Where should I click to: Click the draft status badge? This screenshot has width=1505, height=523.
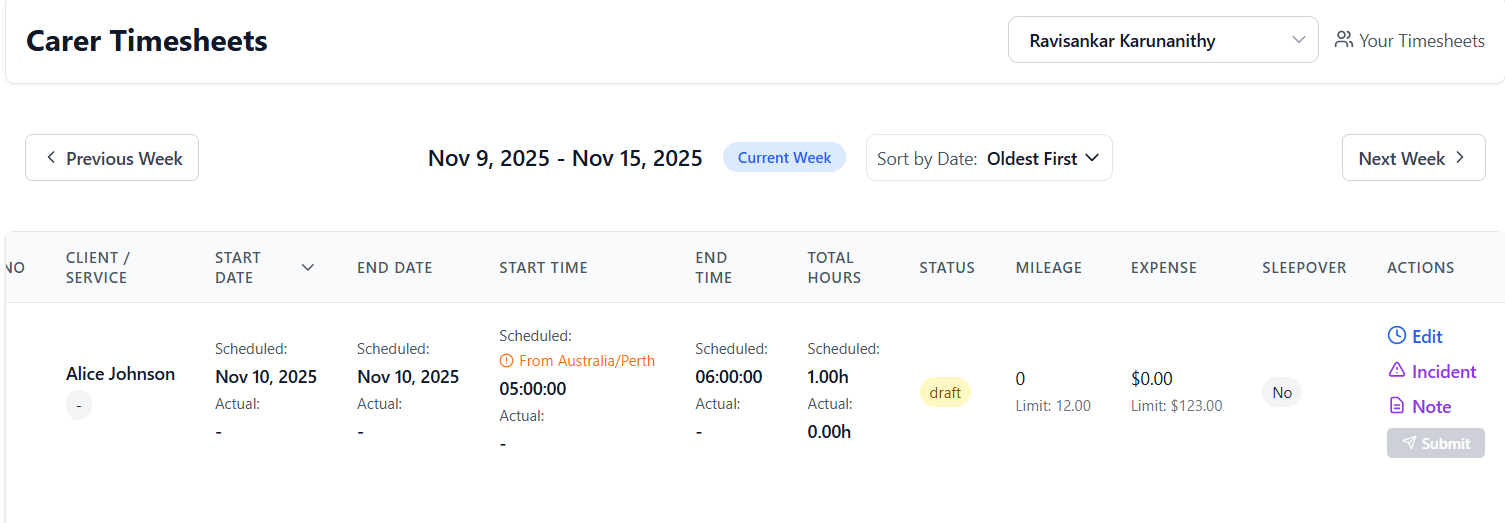click(945, 392)
